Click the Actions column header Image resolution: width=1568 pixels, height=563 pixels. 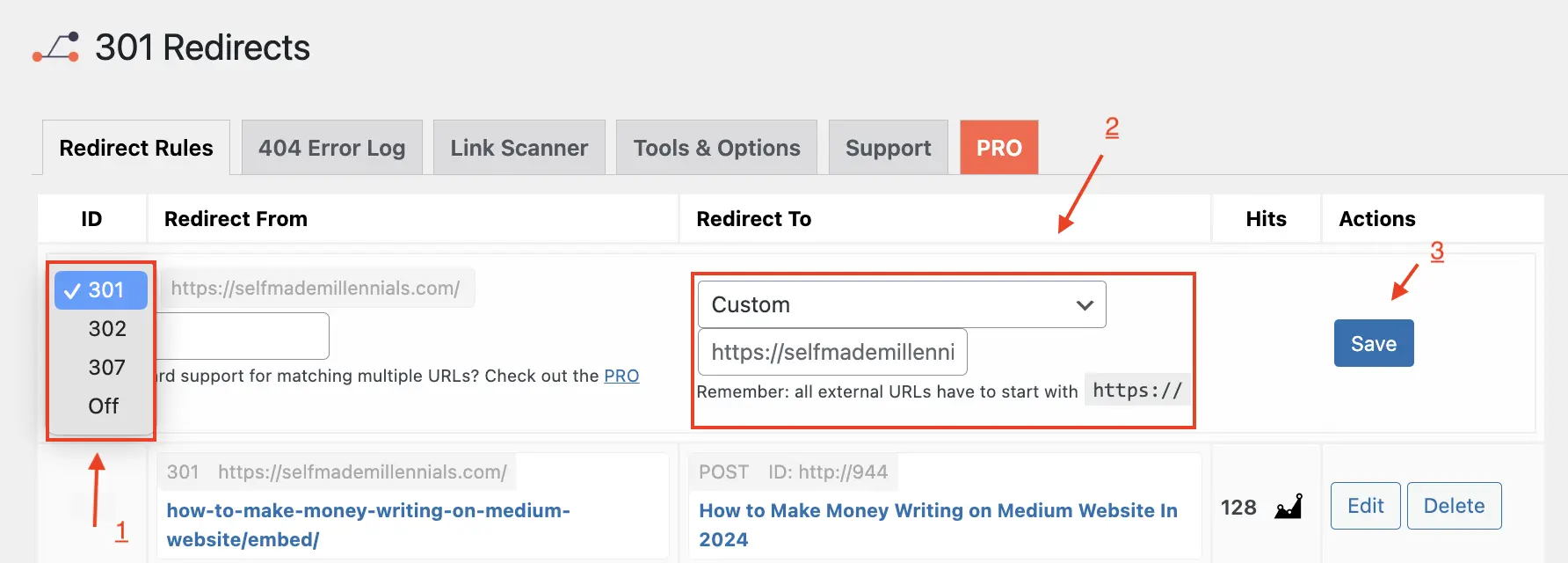click(1377, 219)
